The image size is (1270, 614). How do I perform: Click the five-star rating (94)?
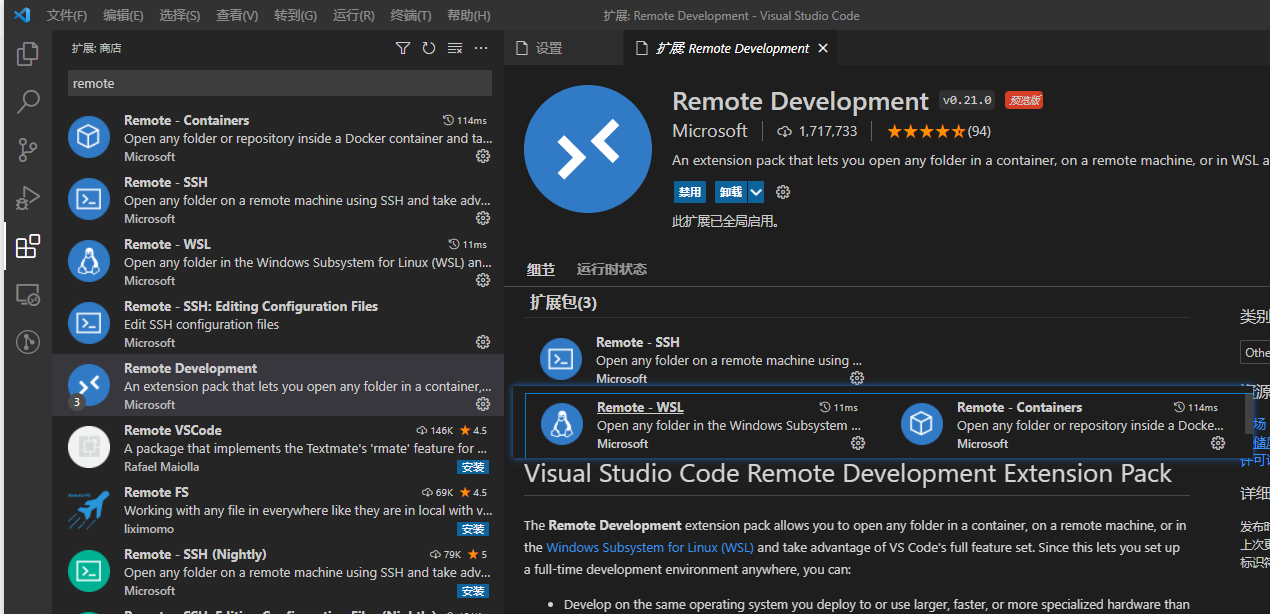pyautogui.click(x=938, y=131)
